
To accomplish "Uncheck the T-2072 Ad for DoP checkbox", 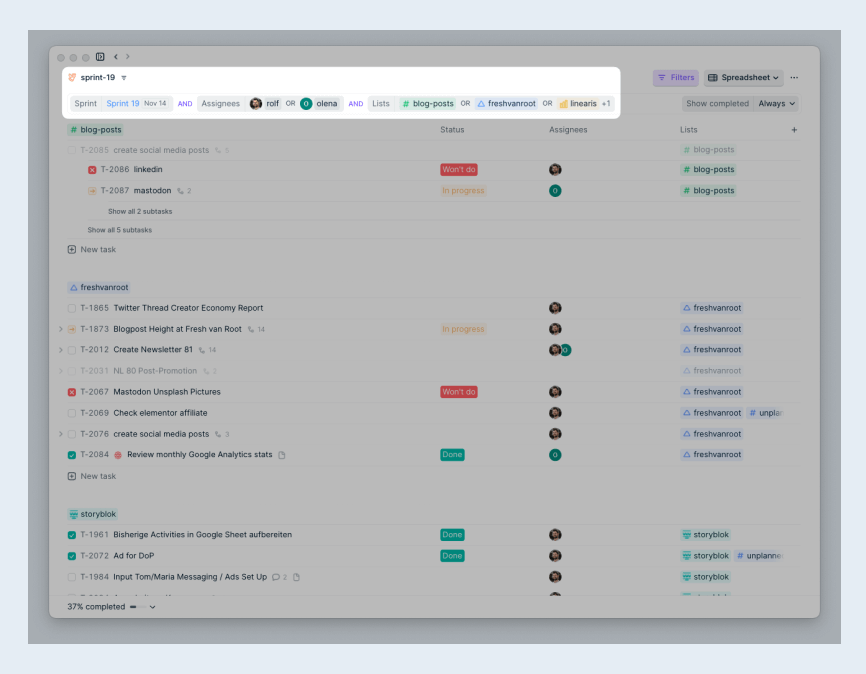I will [72, 556].
